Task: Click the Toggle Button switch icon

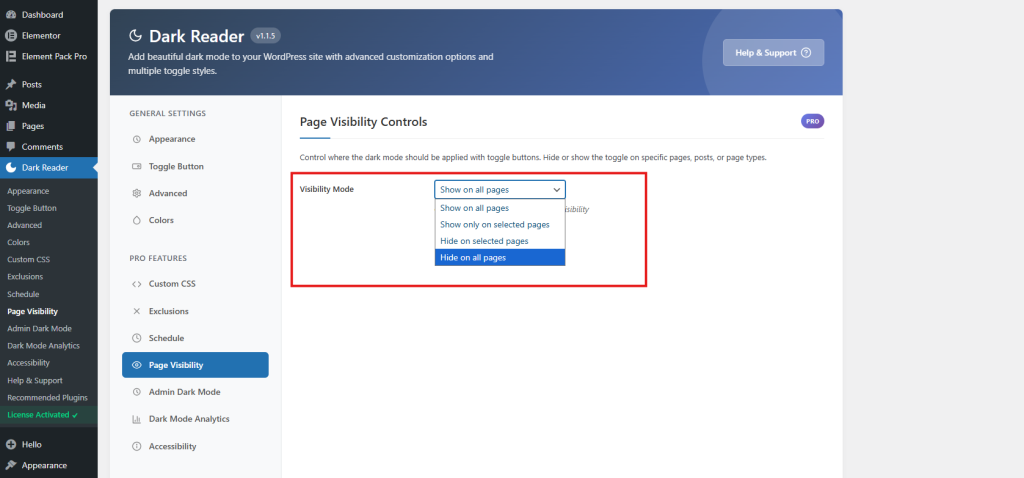Action: [x=136, y=167]
